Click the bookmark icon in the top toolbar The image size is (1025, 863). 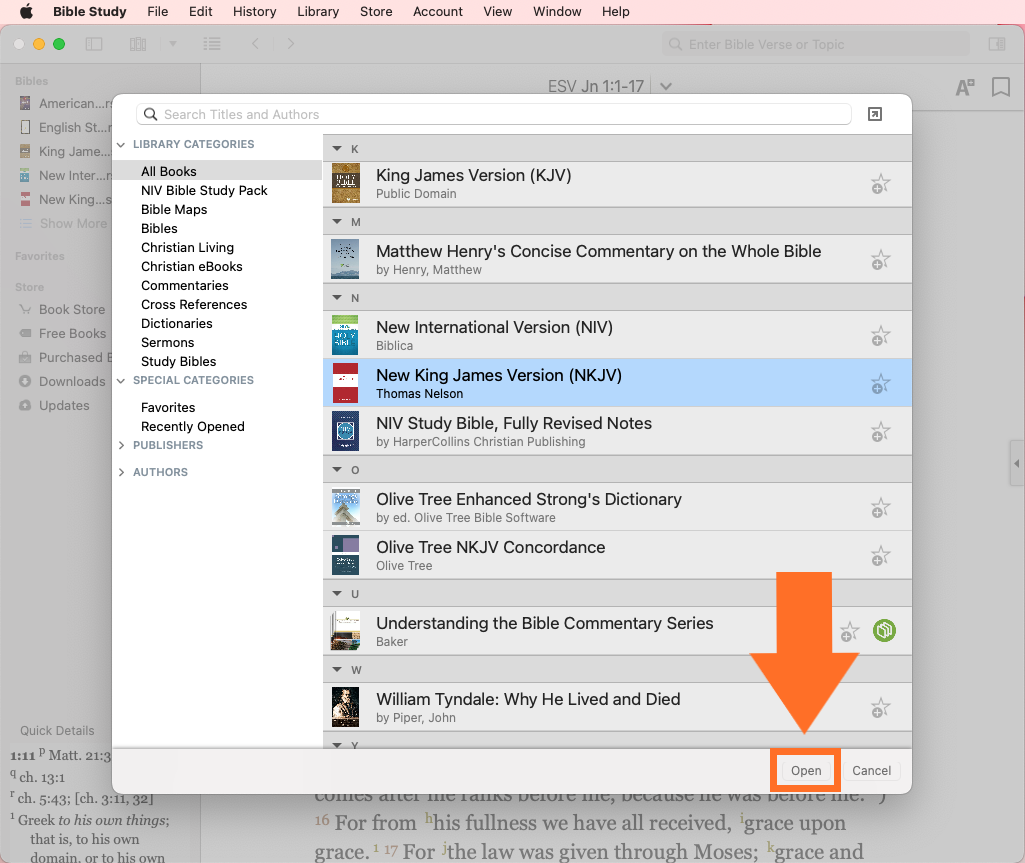(1000, 87)
